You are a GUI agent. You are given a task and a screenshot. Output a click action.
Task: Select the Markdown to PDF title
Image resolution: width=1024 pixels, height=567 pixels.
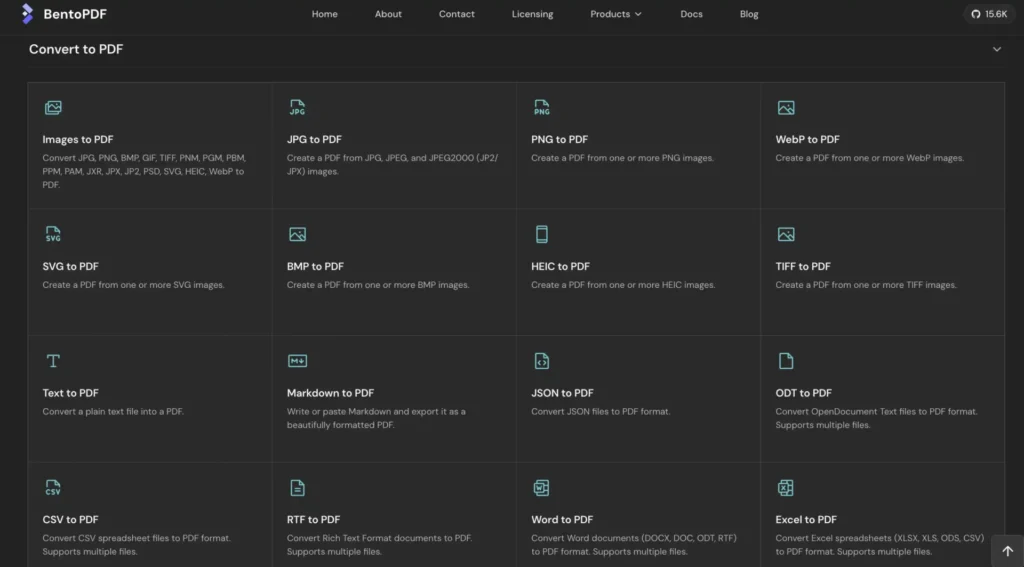[330, 393]
